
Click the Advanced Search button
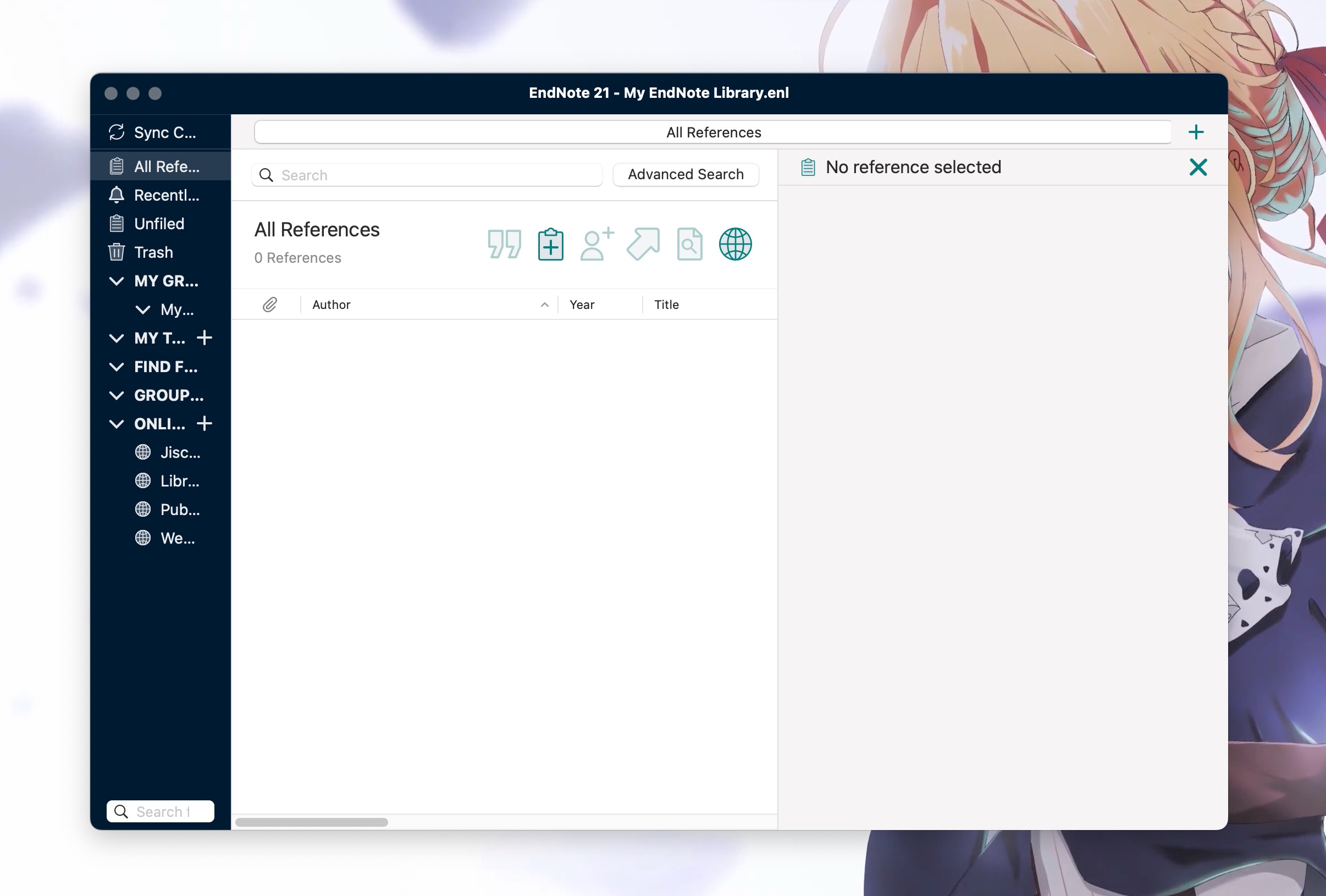(x=685, y=174)
